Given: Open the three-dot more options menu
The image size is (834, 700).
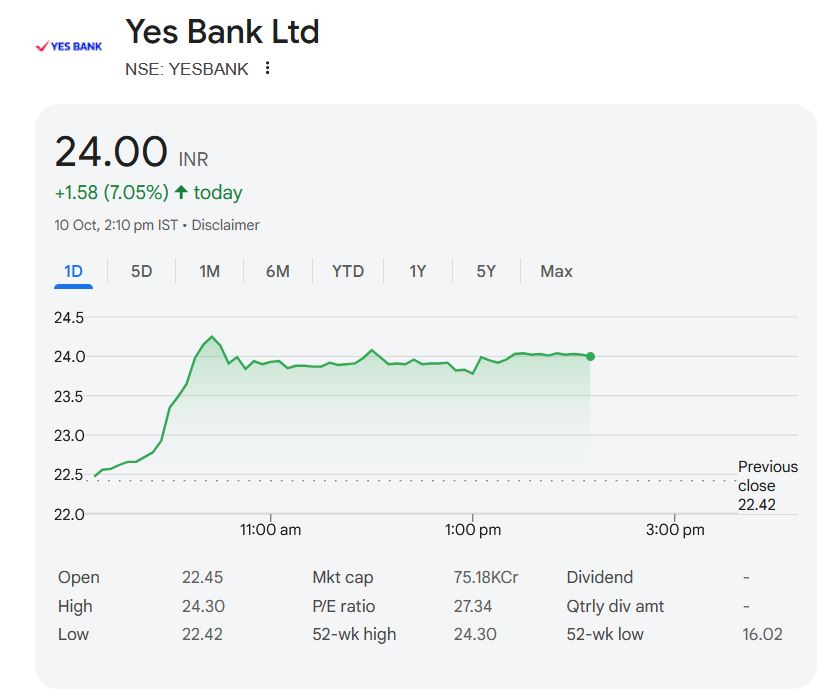Looking at the screenshot, I should click(267, 68).
